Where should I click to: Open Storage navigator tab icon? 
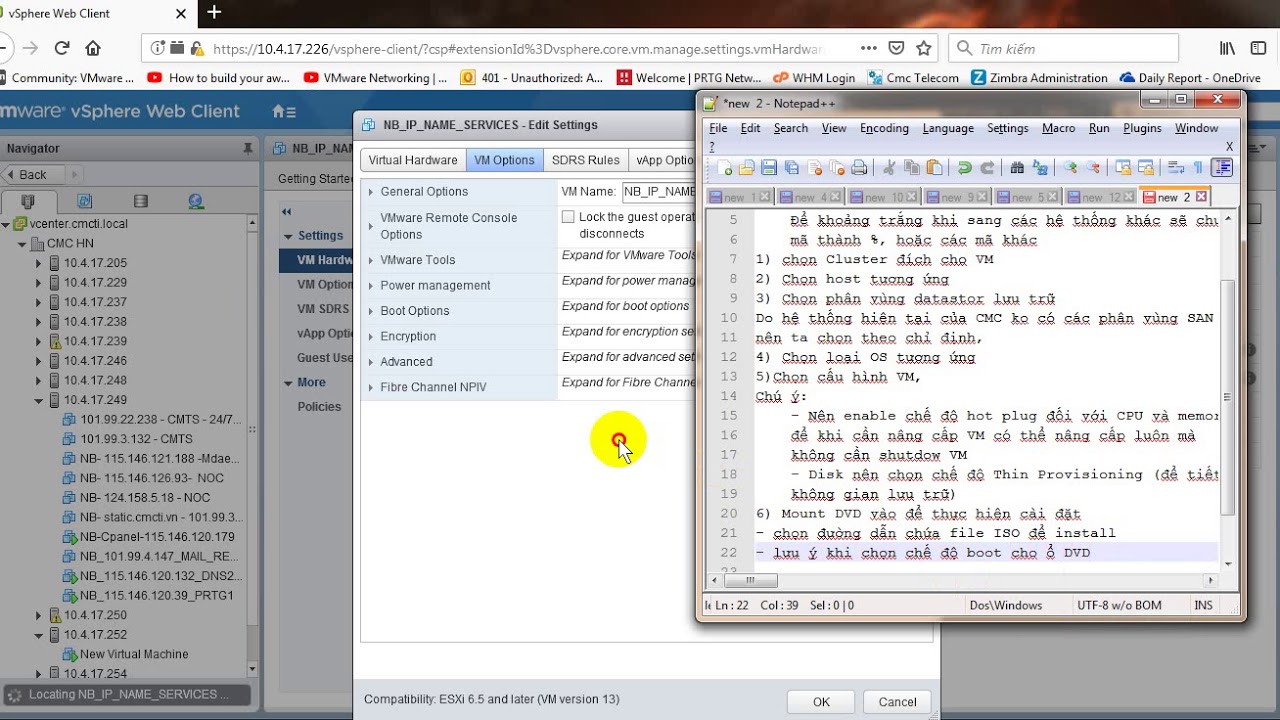pos(140,201)
